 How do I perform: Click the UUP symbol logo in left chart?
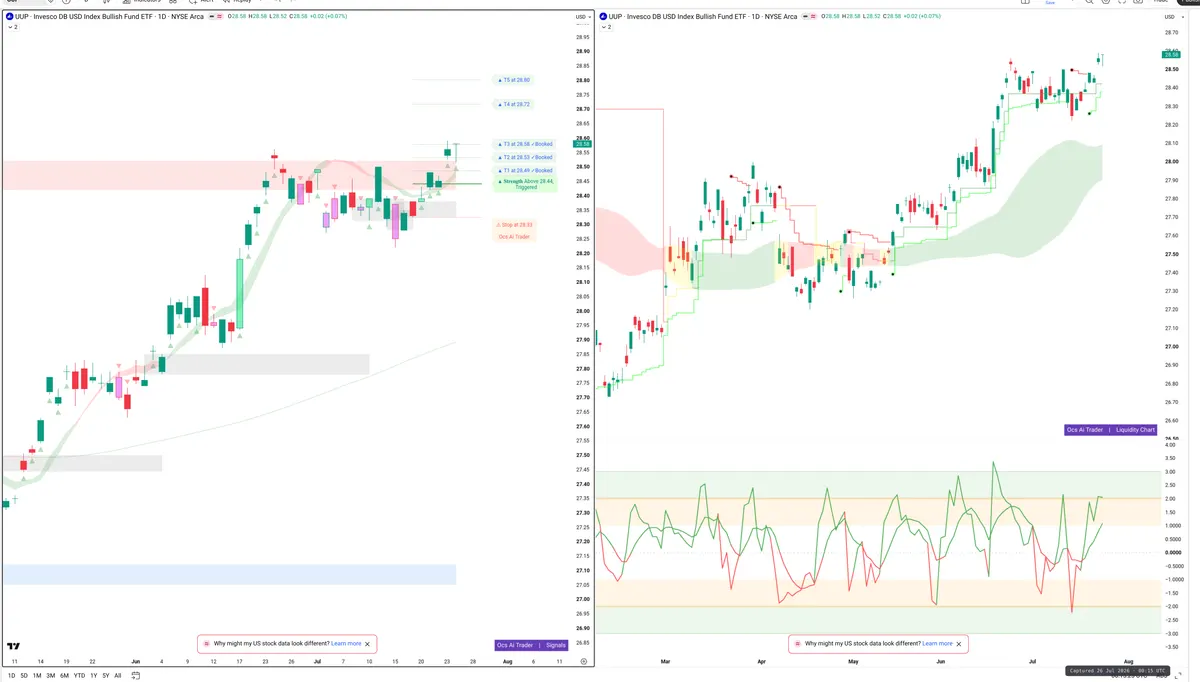[x=9, y=17]
